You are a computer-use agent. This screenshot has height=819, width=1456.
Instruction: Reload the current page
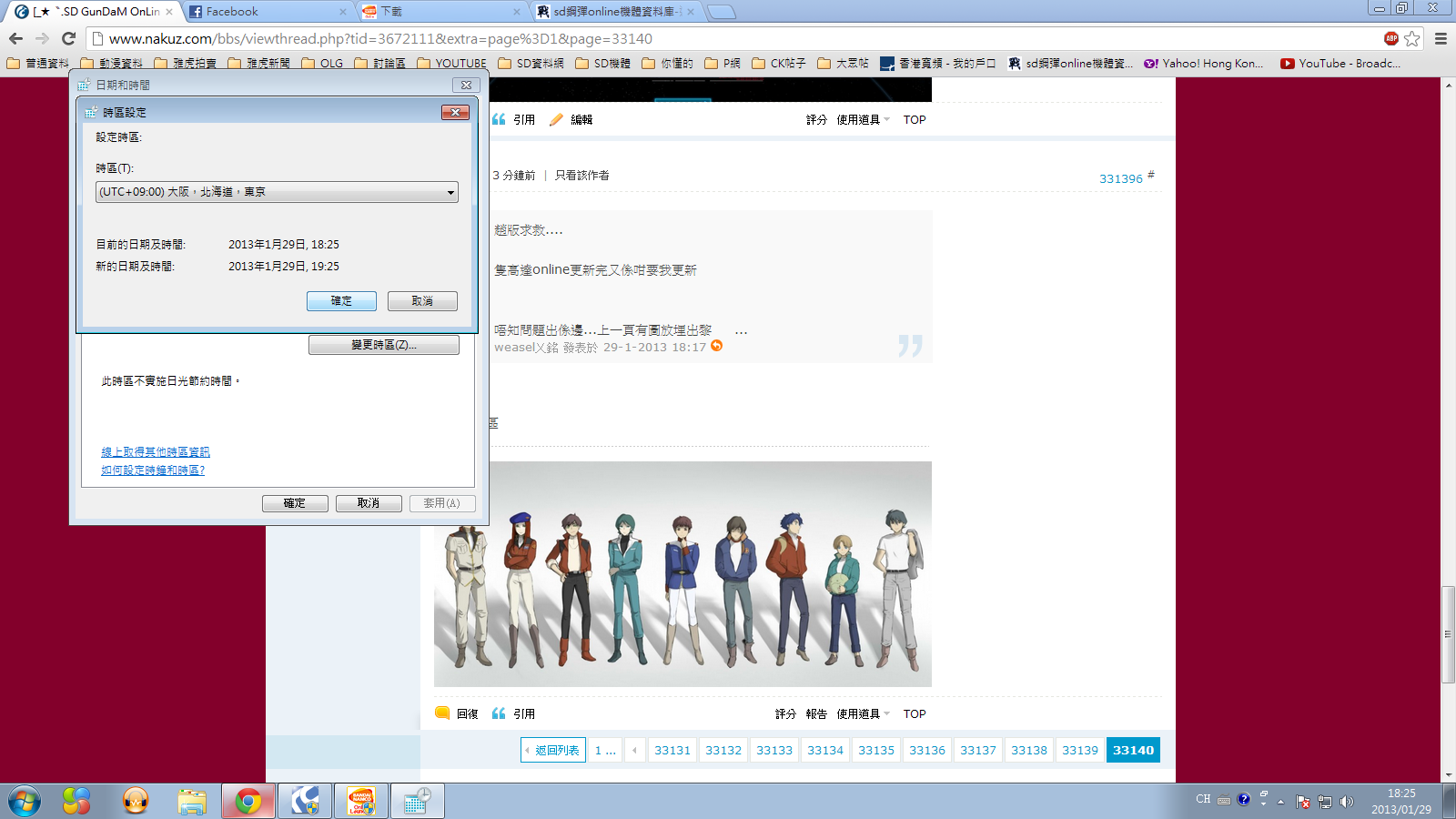[x=68, y=38]
